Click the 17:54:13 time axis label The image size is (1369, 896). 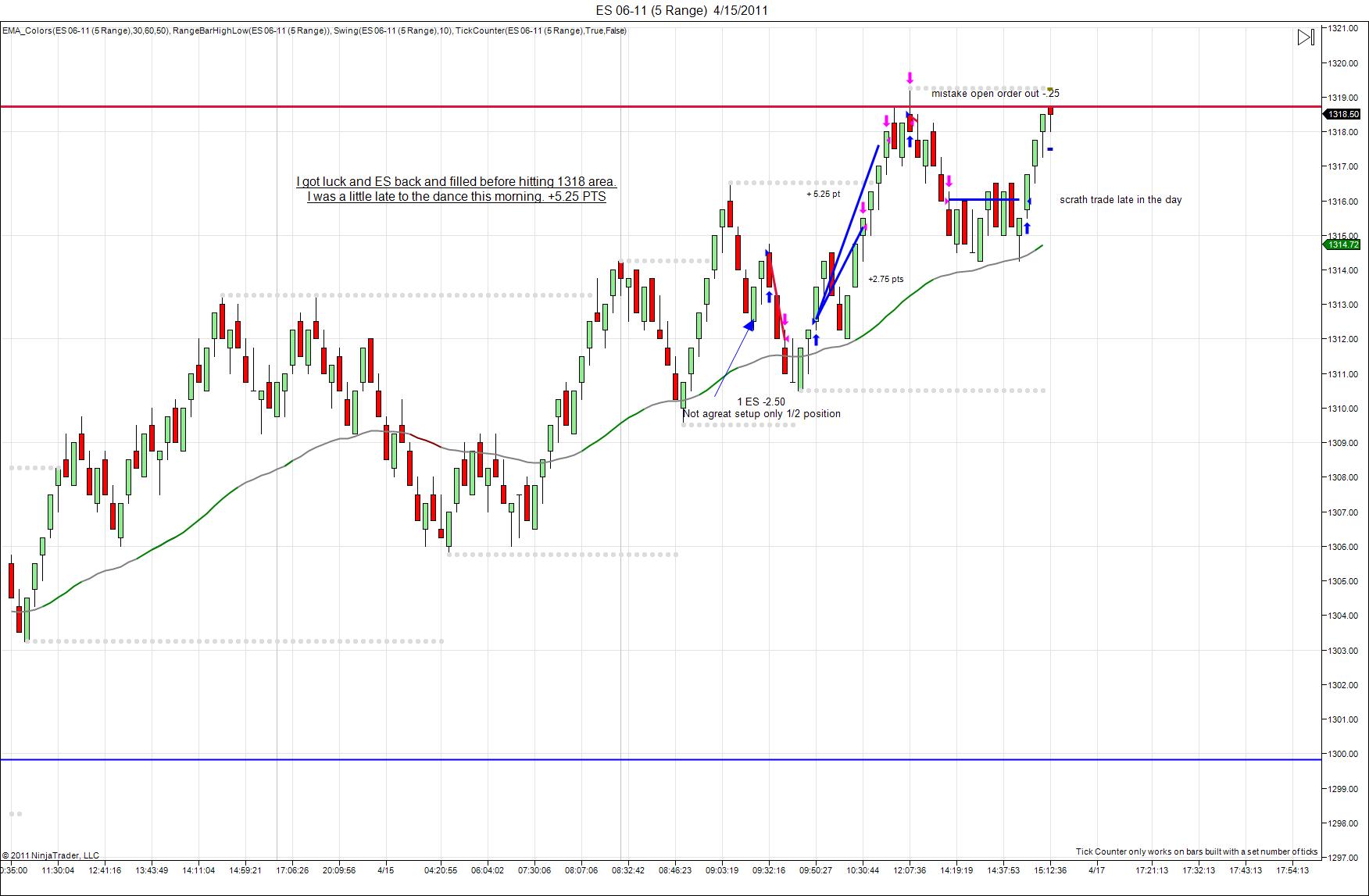pyautogui.click(x=1292, y=869)
